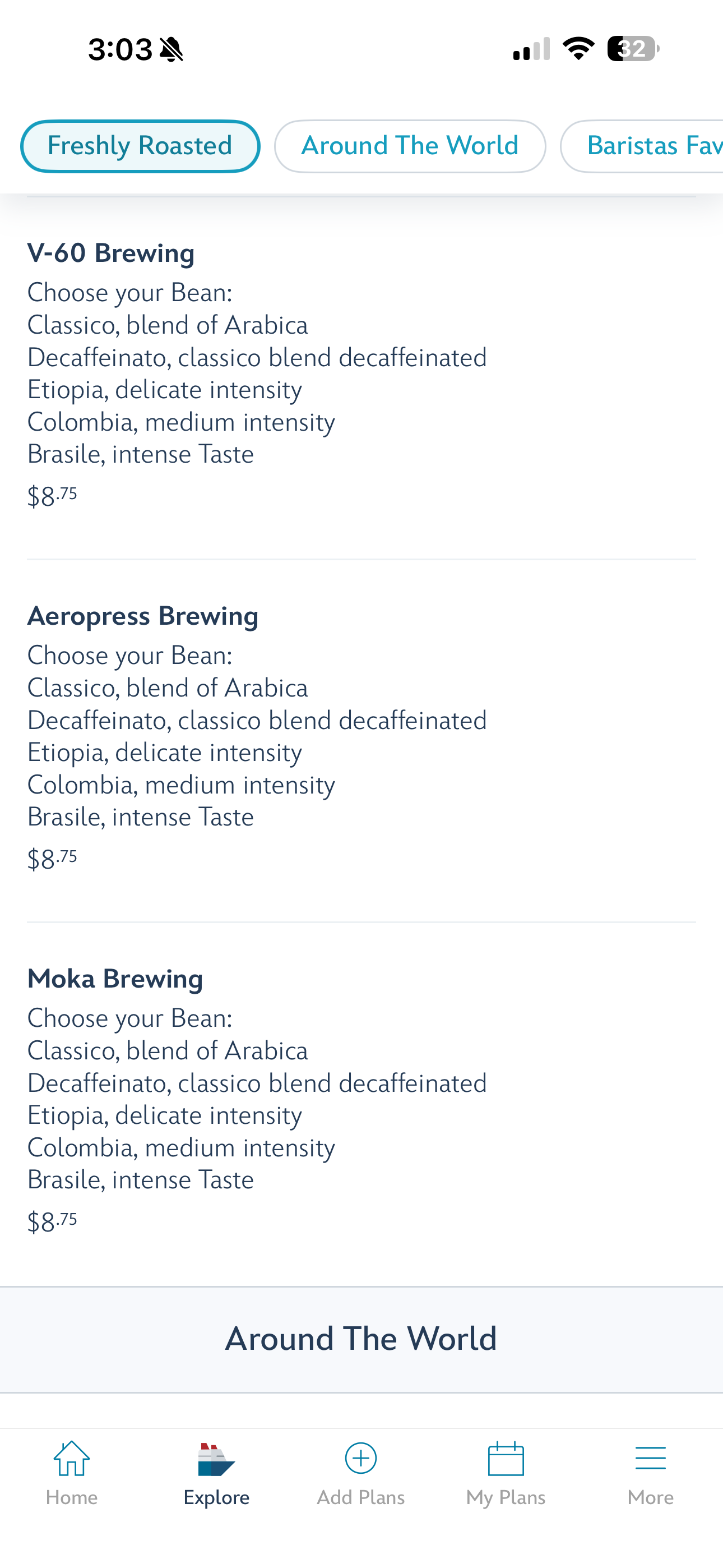Tap the Moka Brewing $8.75 price
Image resolution: width=723 pixels, height=1568 pixels.
tap(52, 1221)
